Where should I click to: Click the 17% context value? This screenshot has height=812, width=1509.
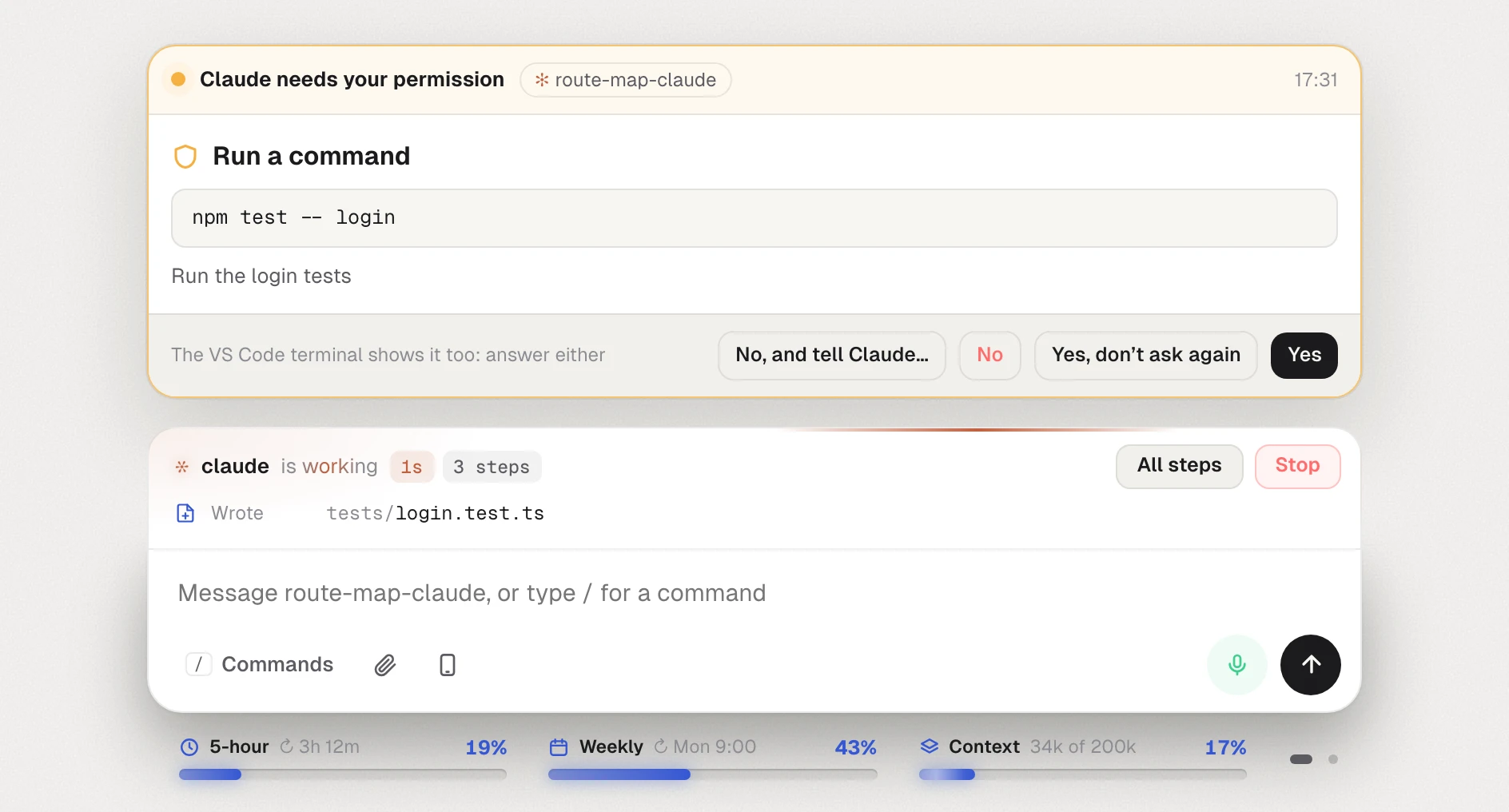[1225, 747]
